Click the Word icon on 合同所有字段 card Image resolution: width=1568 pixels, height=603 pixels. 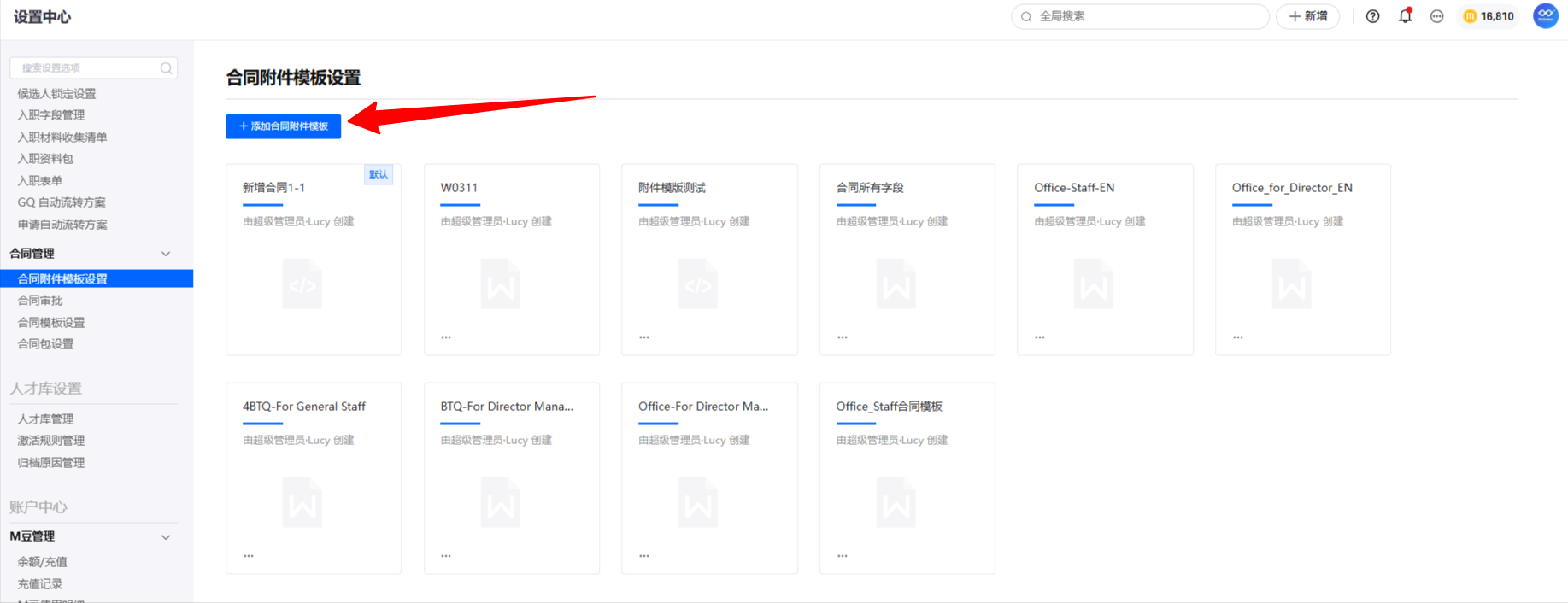(896, 284)
